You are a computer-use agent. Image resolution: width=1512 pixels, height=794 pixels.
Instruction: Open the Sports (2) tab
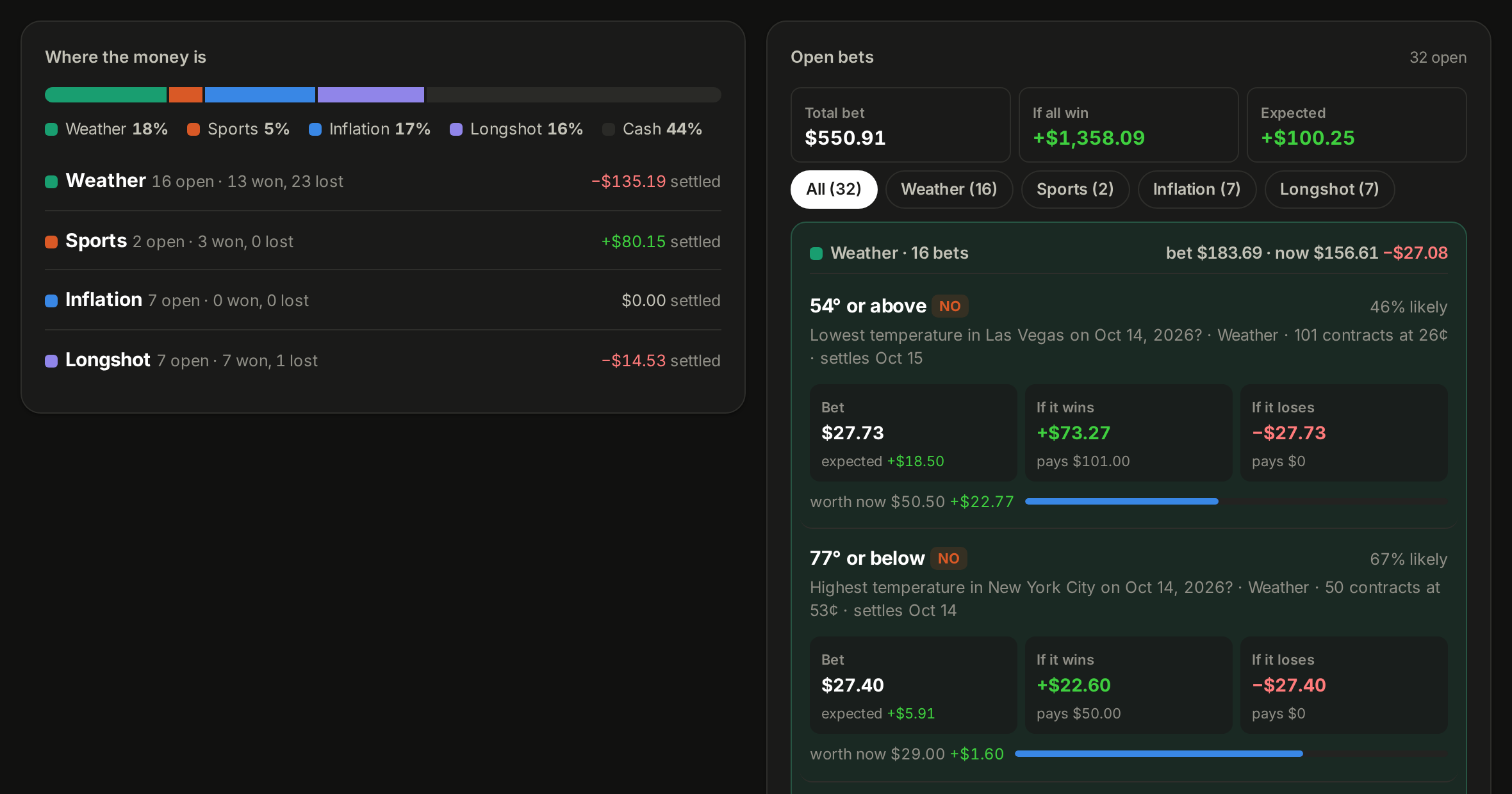click(x=1075, y=190)
